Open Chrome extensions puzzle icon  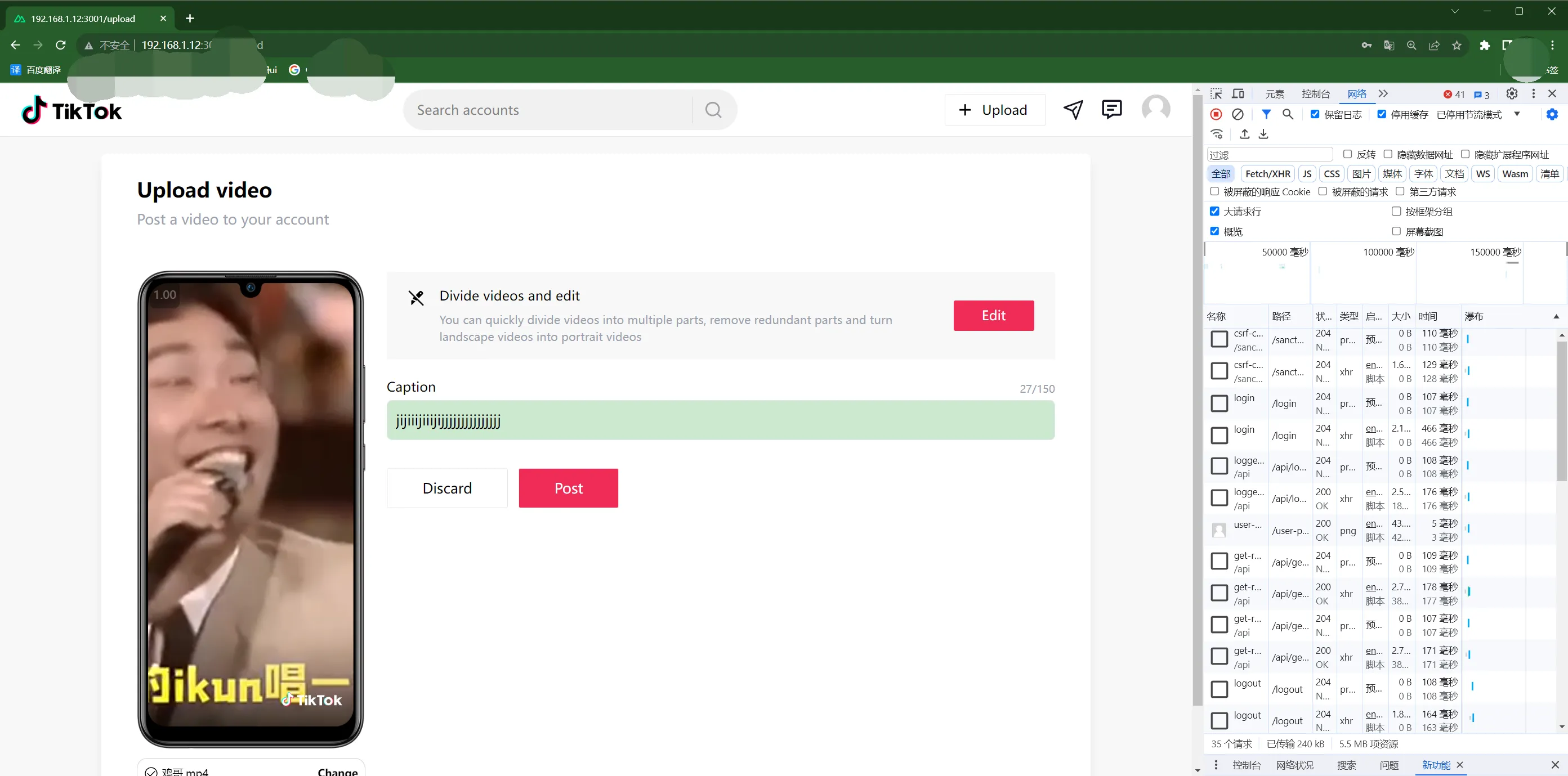pos(1485,45)
